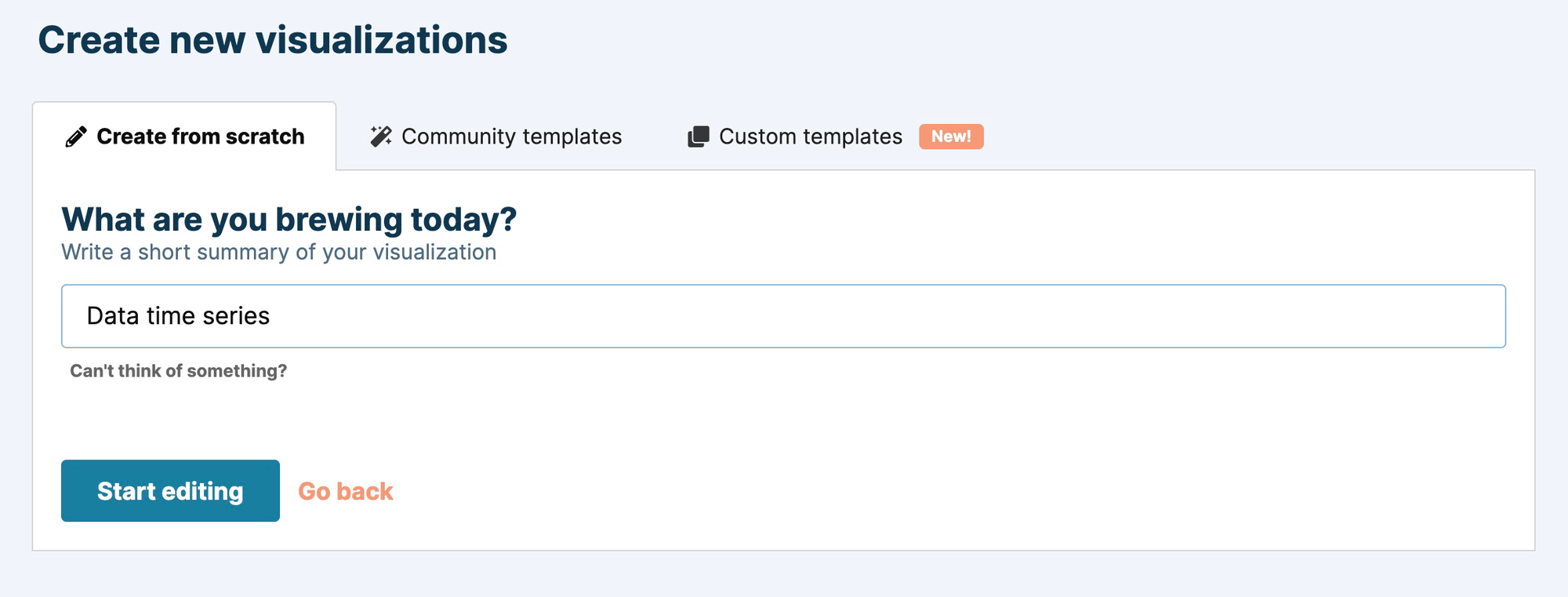Click the Write a short summary subtitle text

279,253
